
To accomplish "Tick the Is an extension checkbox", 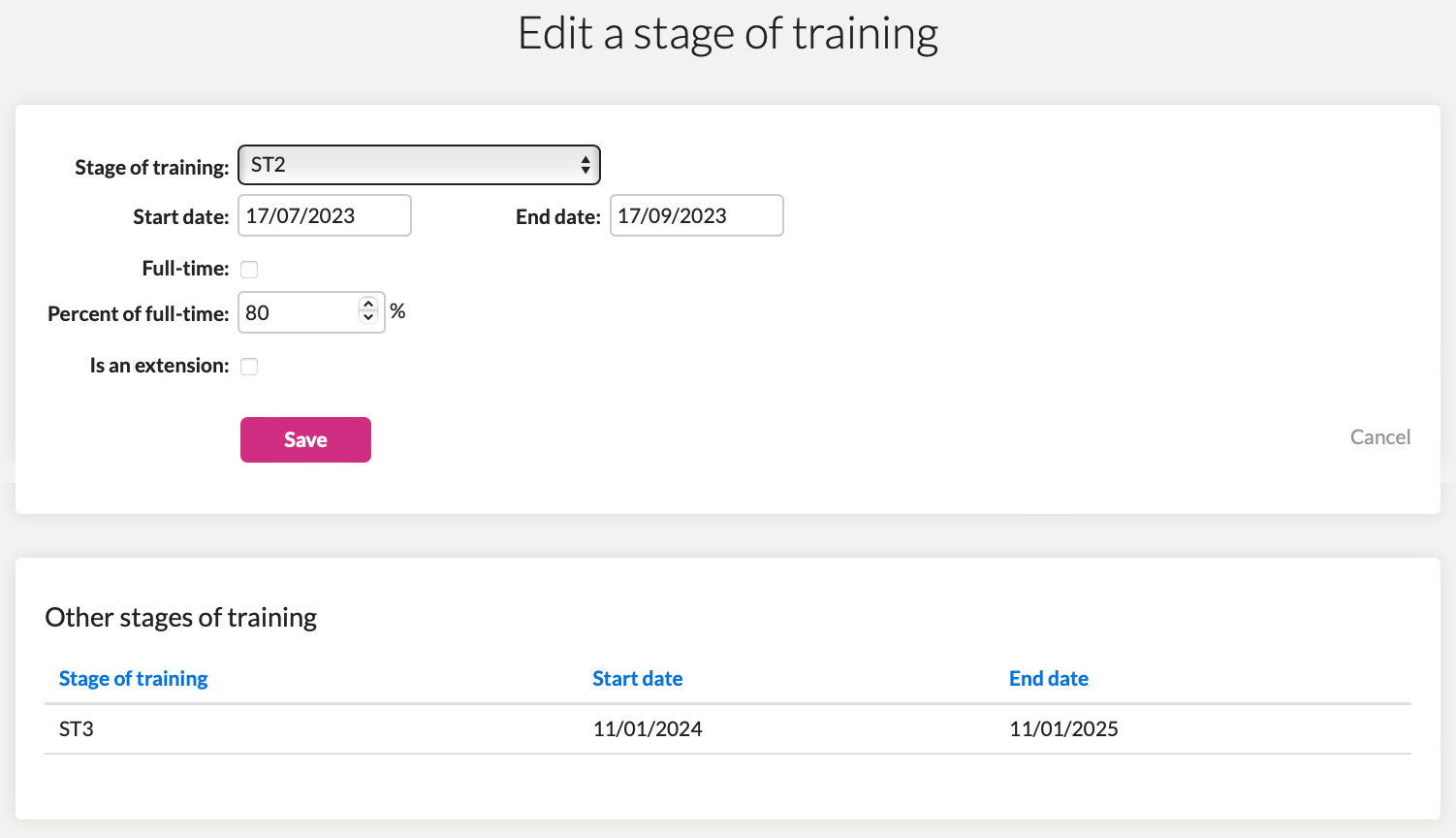I will [x=249, y=367].
